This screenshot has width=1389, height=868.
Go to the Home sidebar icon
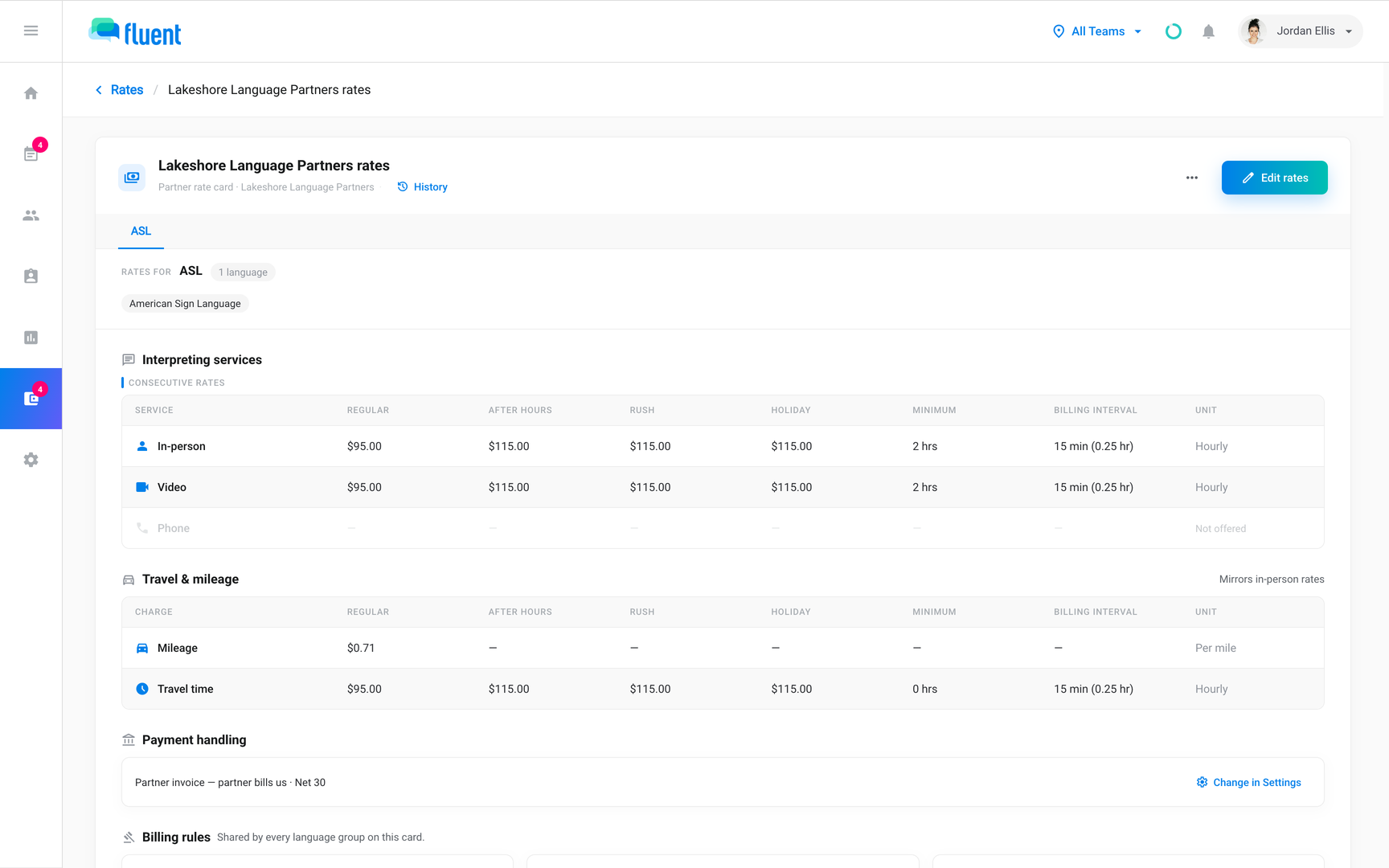click(x=31, y=93)
